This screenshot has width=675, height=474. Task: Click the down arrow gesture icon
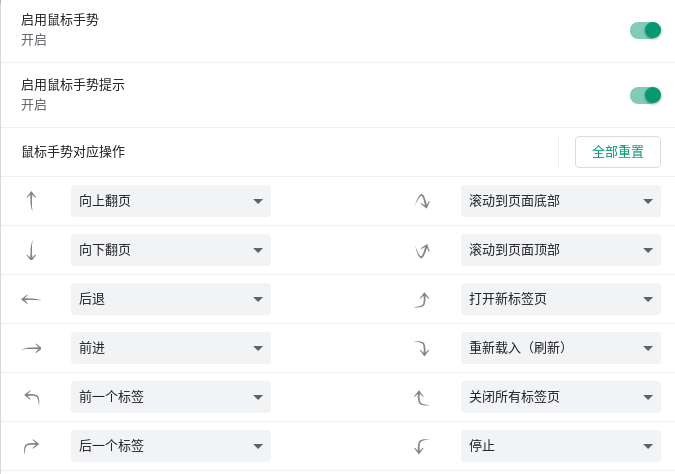[x=31, y=250]
